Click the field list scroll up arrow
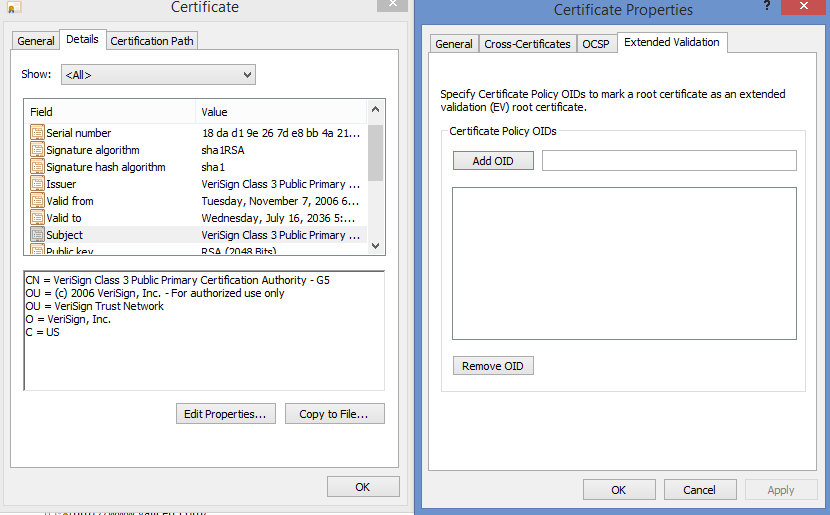 coord(376,110)
